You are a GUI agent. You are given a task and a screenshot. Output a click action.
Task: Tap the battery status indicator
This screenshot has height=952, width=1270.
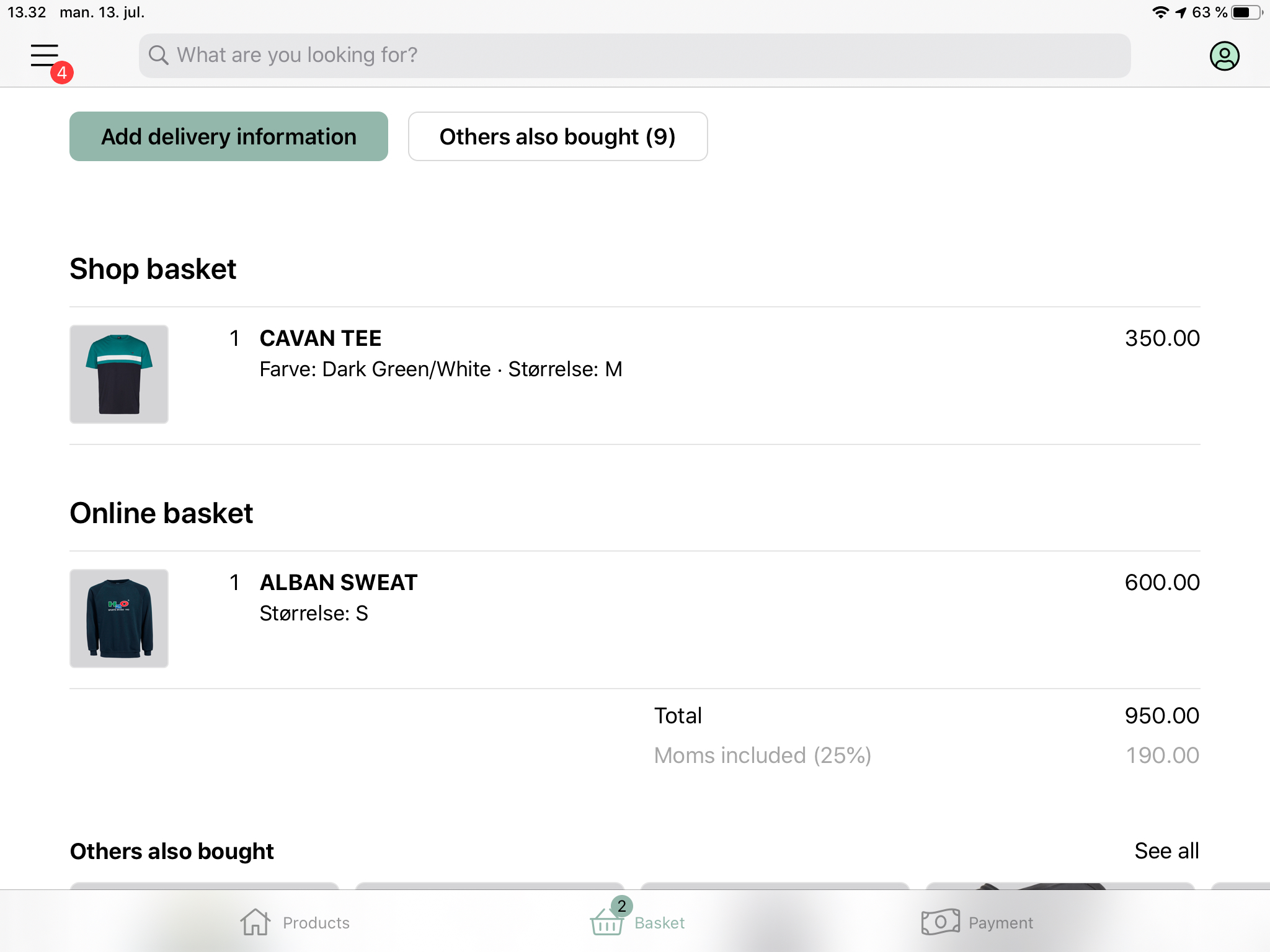click(1245, 12)
